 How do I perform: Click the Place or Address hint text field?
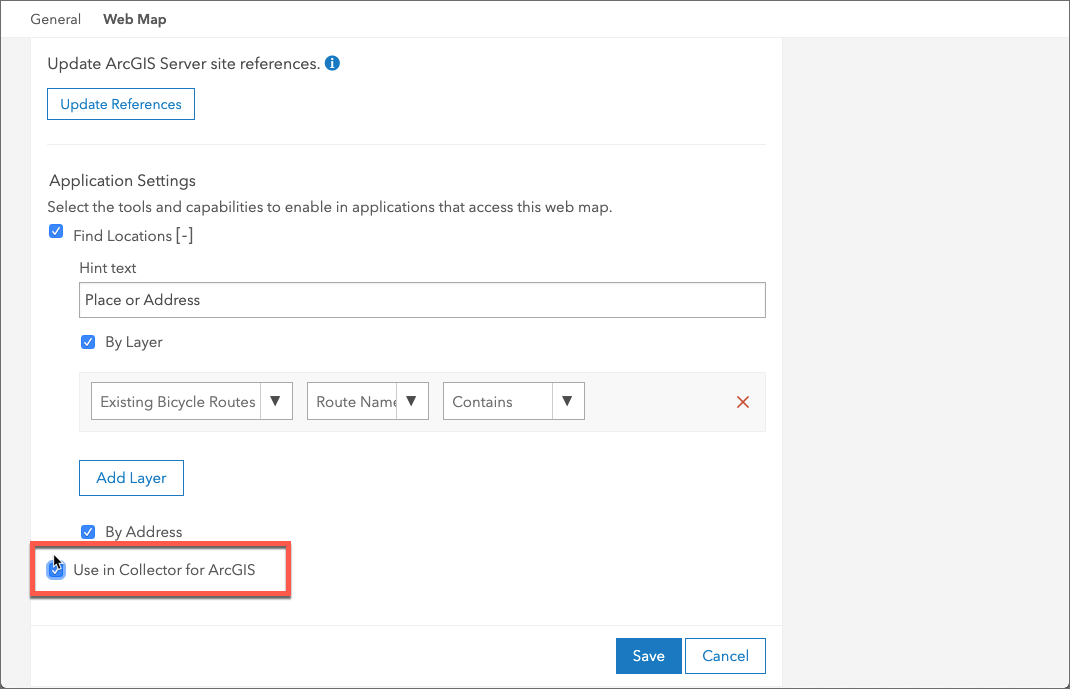pyautogui.click(x=422, y=300)
